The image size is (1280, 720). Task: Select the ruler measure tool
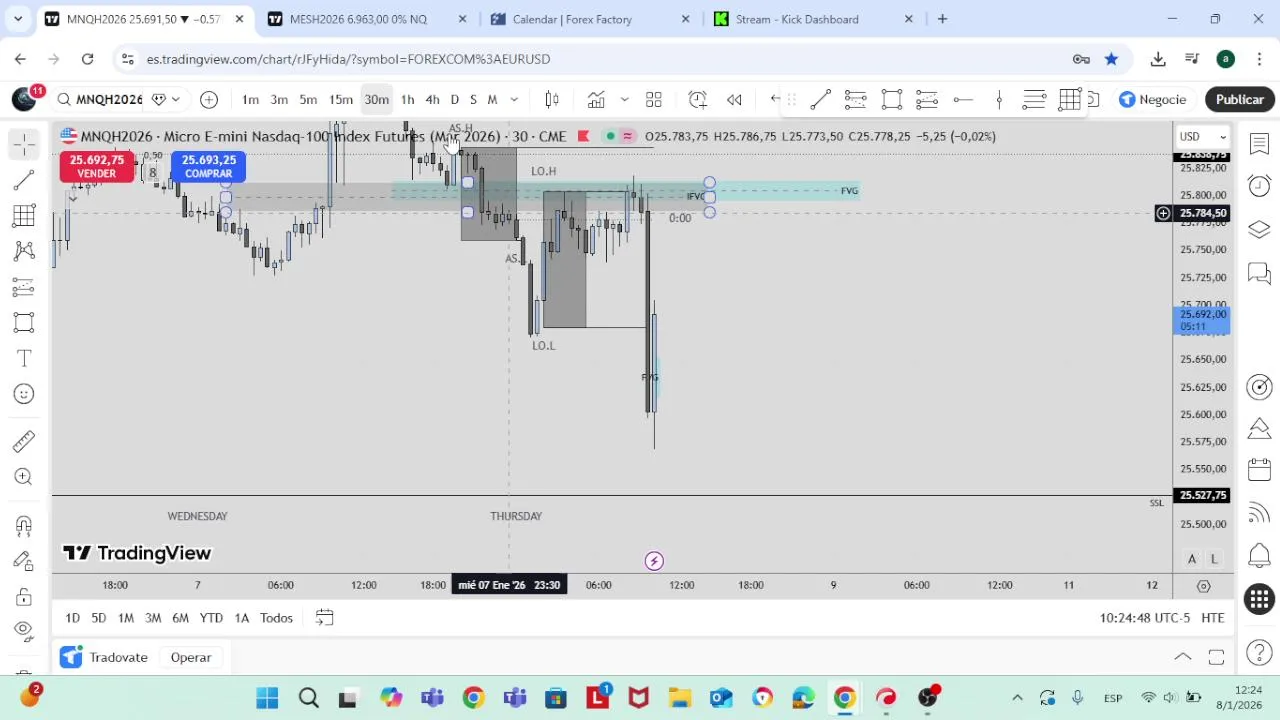point(24,441)
